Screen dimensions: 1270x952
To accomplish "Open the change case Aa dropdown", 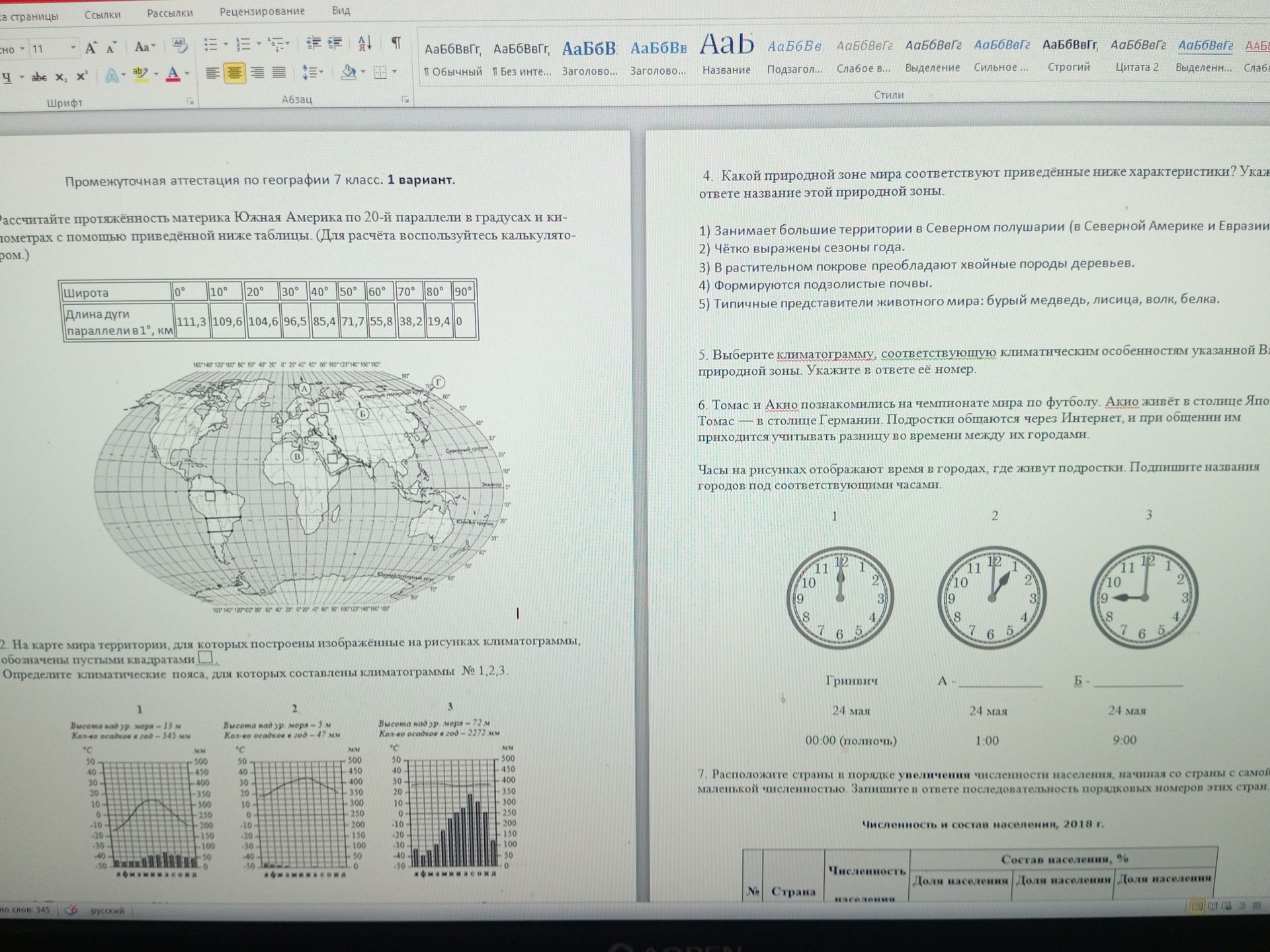I will coord(145,47).
